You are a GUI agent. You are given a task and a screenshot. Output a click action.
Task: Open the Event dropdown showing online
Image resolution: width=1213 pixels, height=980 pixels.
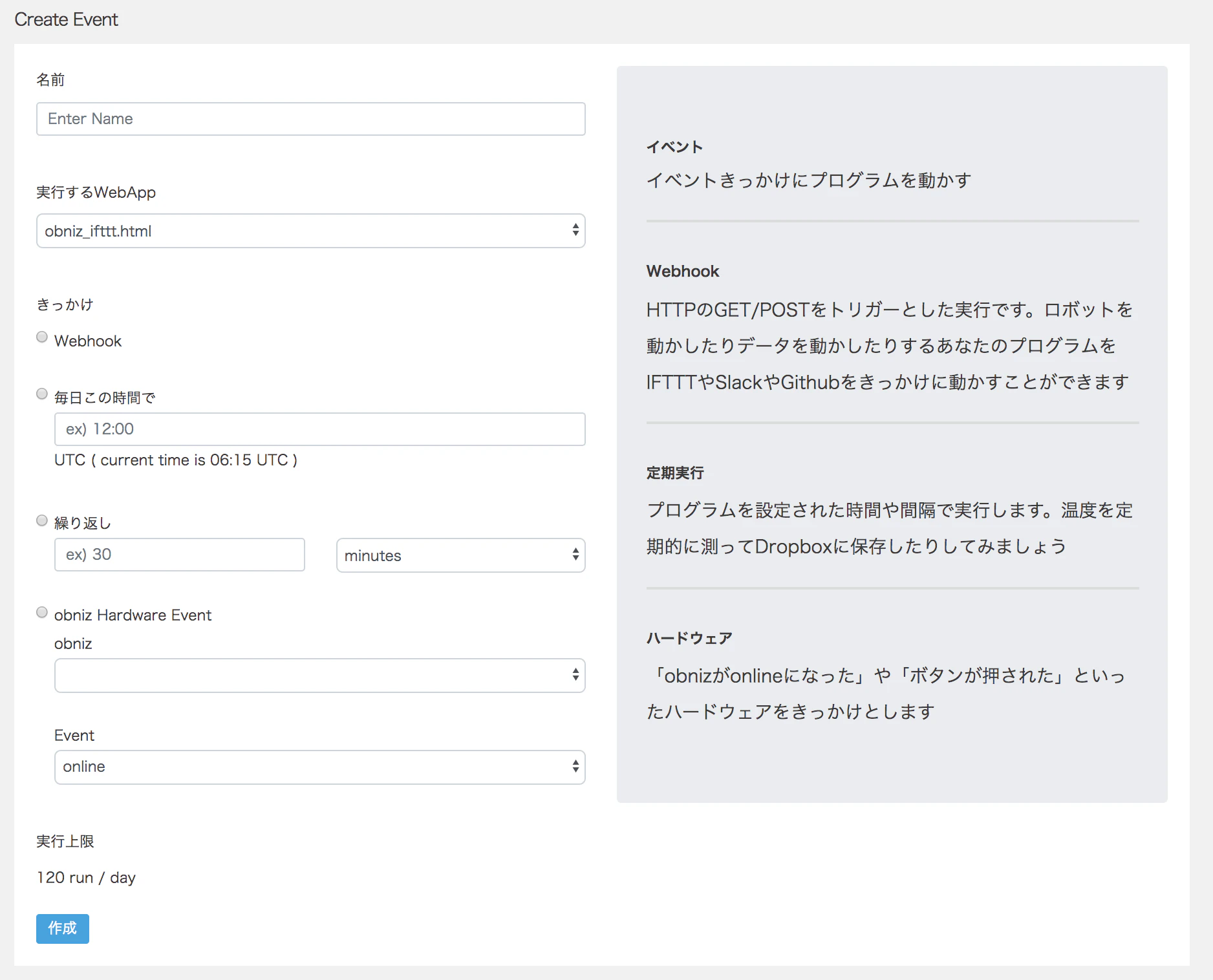click(x=320, y=767)
